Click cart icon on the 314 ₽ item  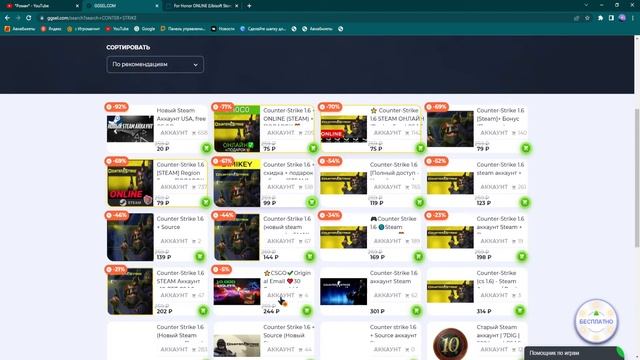[x=520, y=311]
